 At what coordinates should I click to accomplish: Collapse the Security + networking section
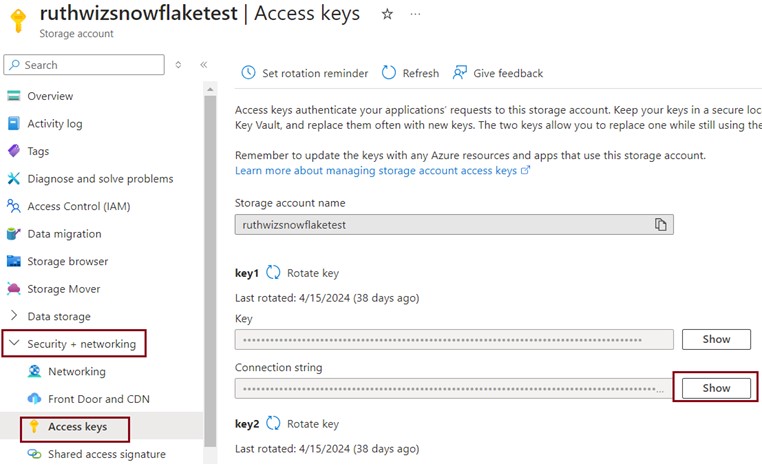14,344
